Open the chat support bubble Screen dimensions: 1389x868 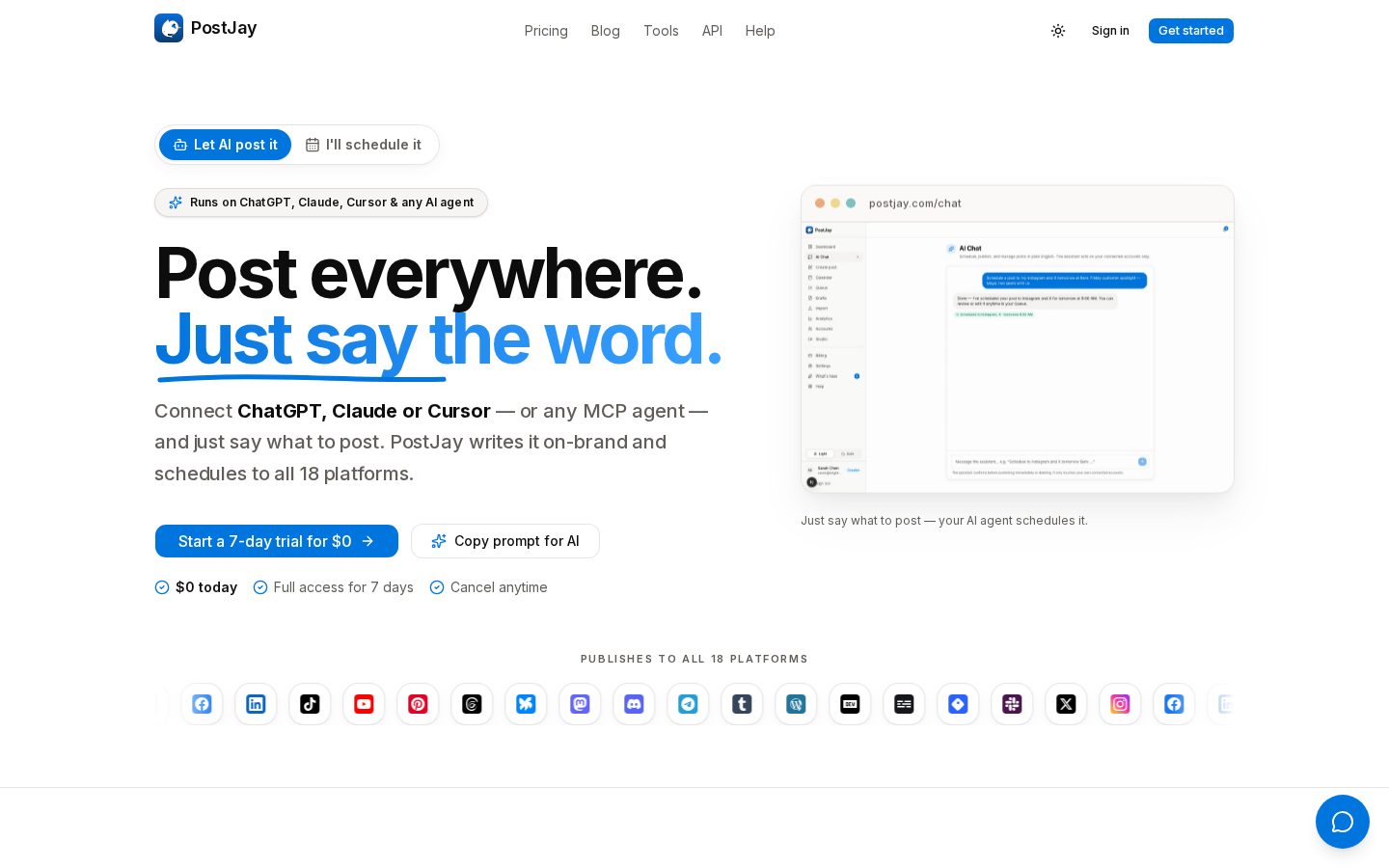1343,822
